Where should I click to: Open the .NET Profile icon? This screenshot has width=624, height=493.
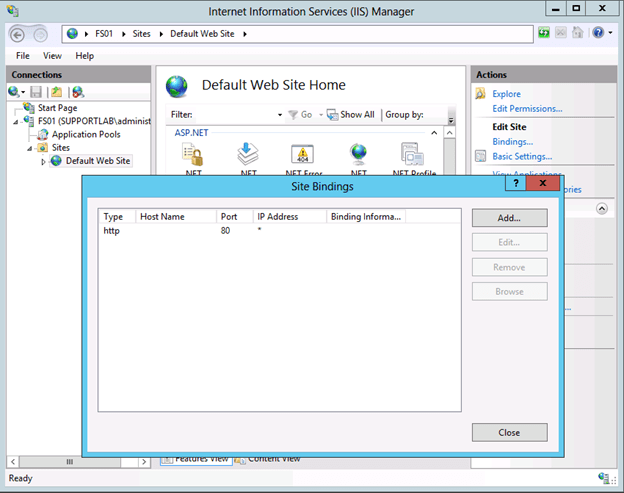pyautogui.click(x=413, y=154)
